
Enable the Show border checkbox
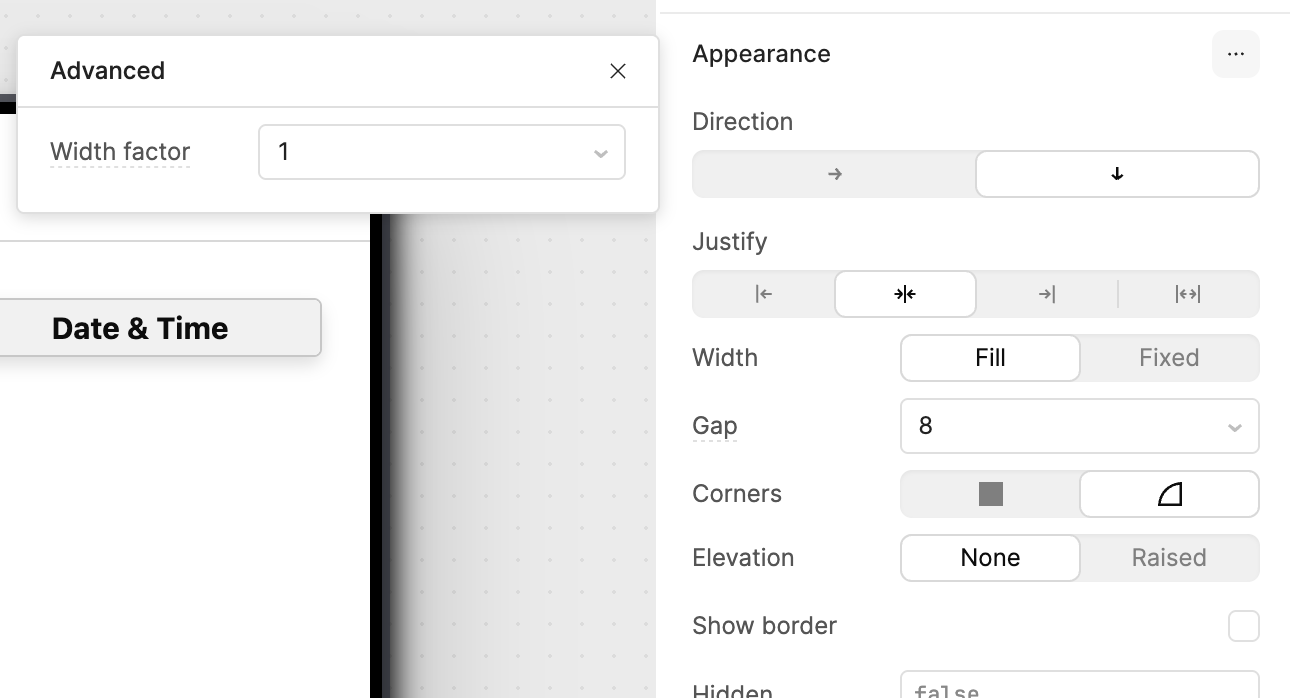1243,626
